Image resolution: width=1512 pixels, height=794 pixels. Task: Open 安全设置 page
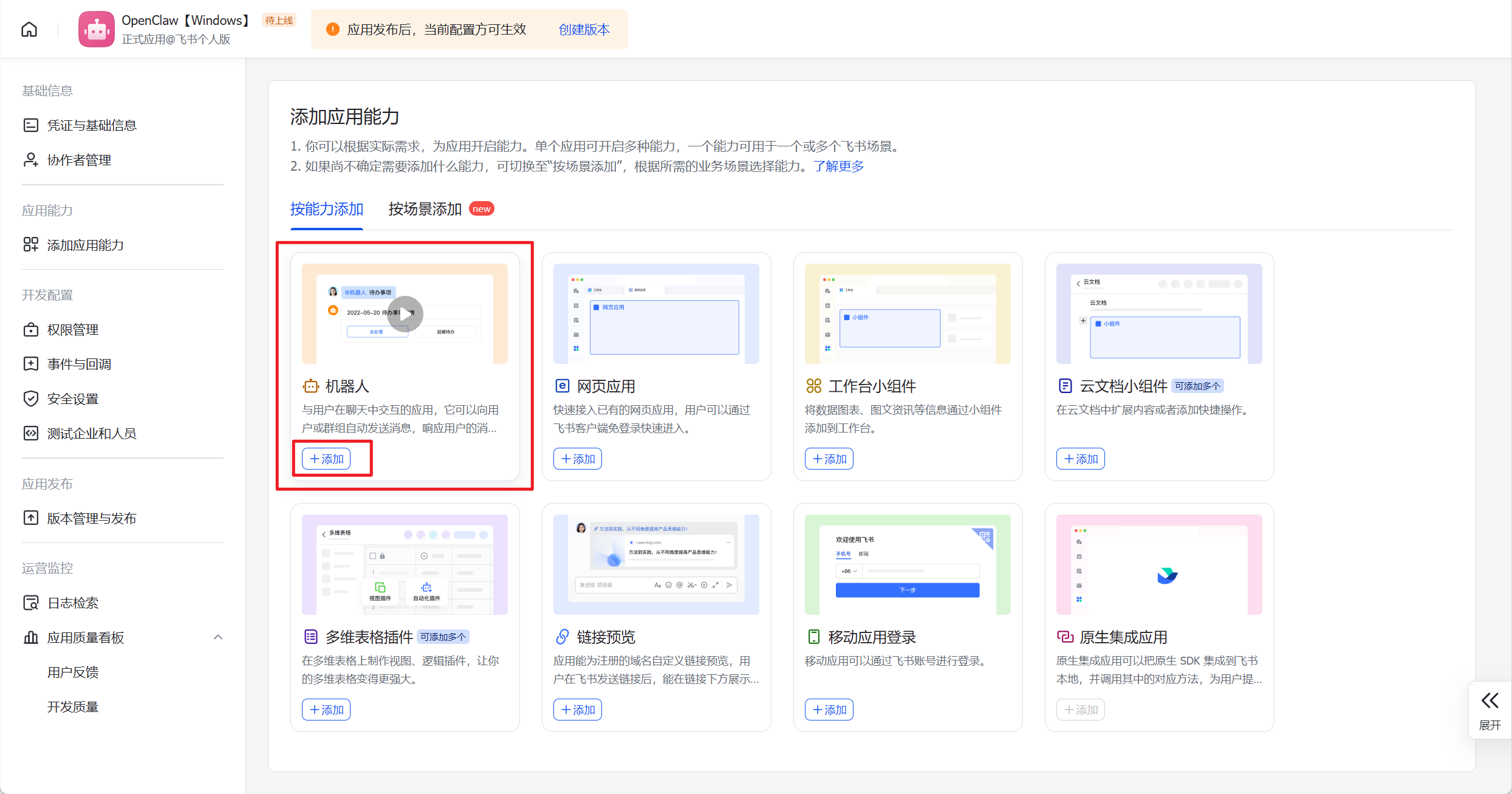pos(73,399)
